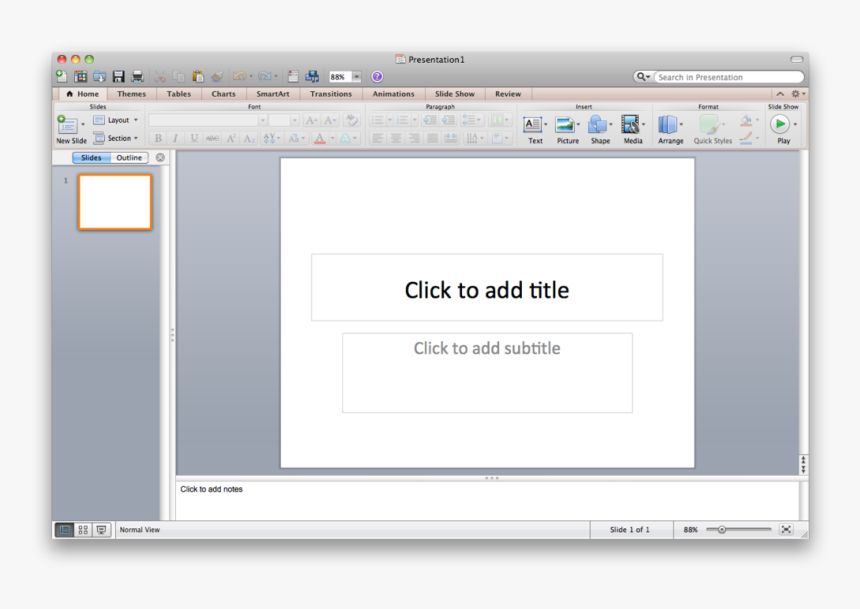Click the Save floppy disk icon
The height and width of the screenshot is (609, 860).
coord(118,76)
